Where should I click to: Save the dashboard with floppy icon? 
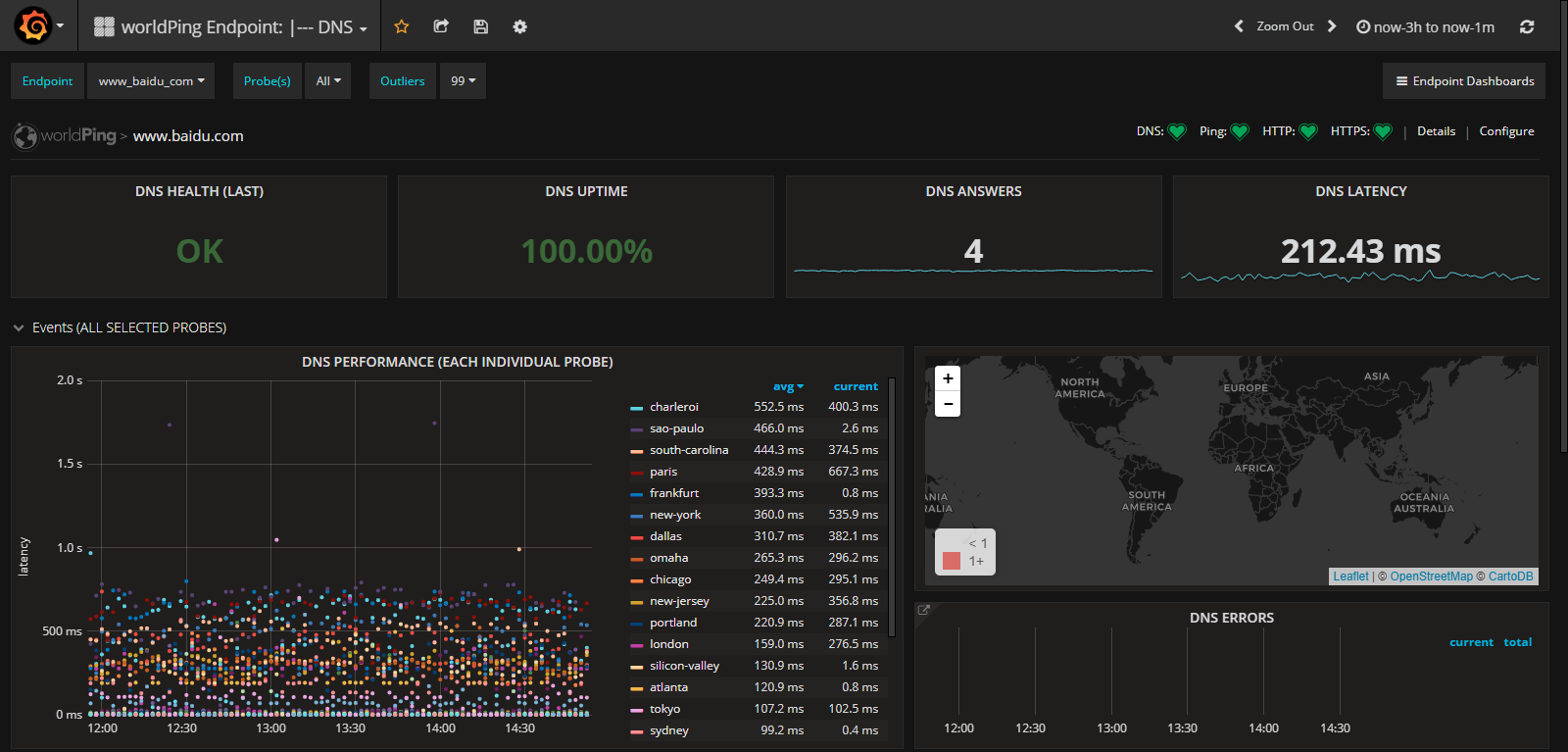click(x=480, y=26)
